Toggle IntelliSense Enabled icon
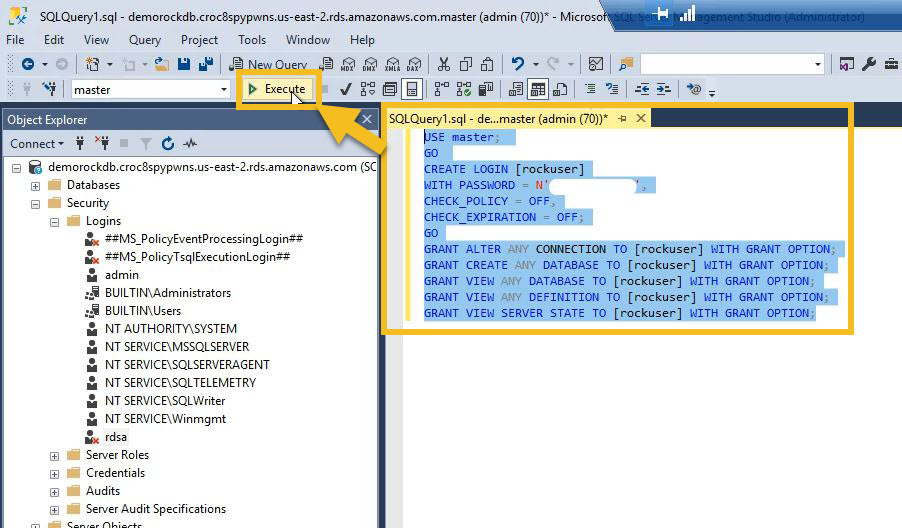 (x=412, y=89)
